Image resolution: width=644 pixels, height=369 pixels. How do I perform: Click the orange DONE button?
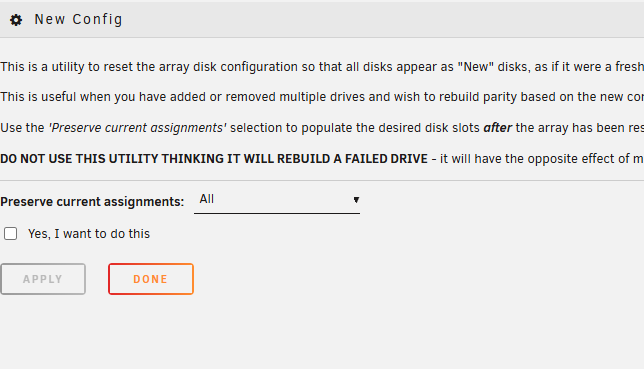(x=151, y=279)
